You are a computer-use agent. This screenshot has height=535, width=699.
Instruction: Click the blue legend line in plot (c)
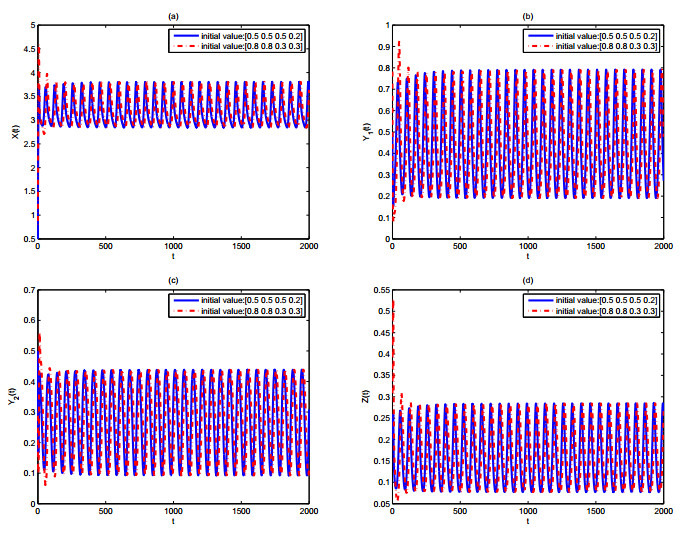point(188,301)
